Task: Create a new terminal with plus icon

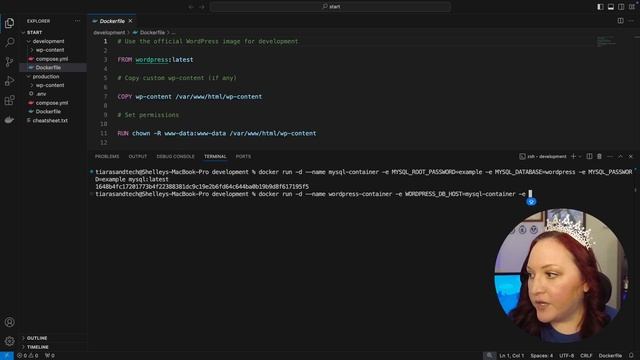Action: (x=573, y=156)
